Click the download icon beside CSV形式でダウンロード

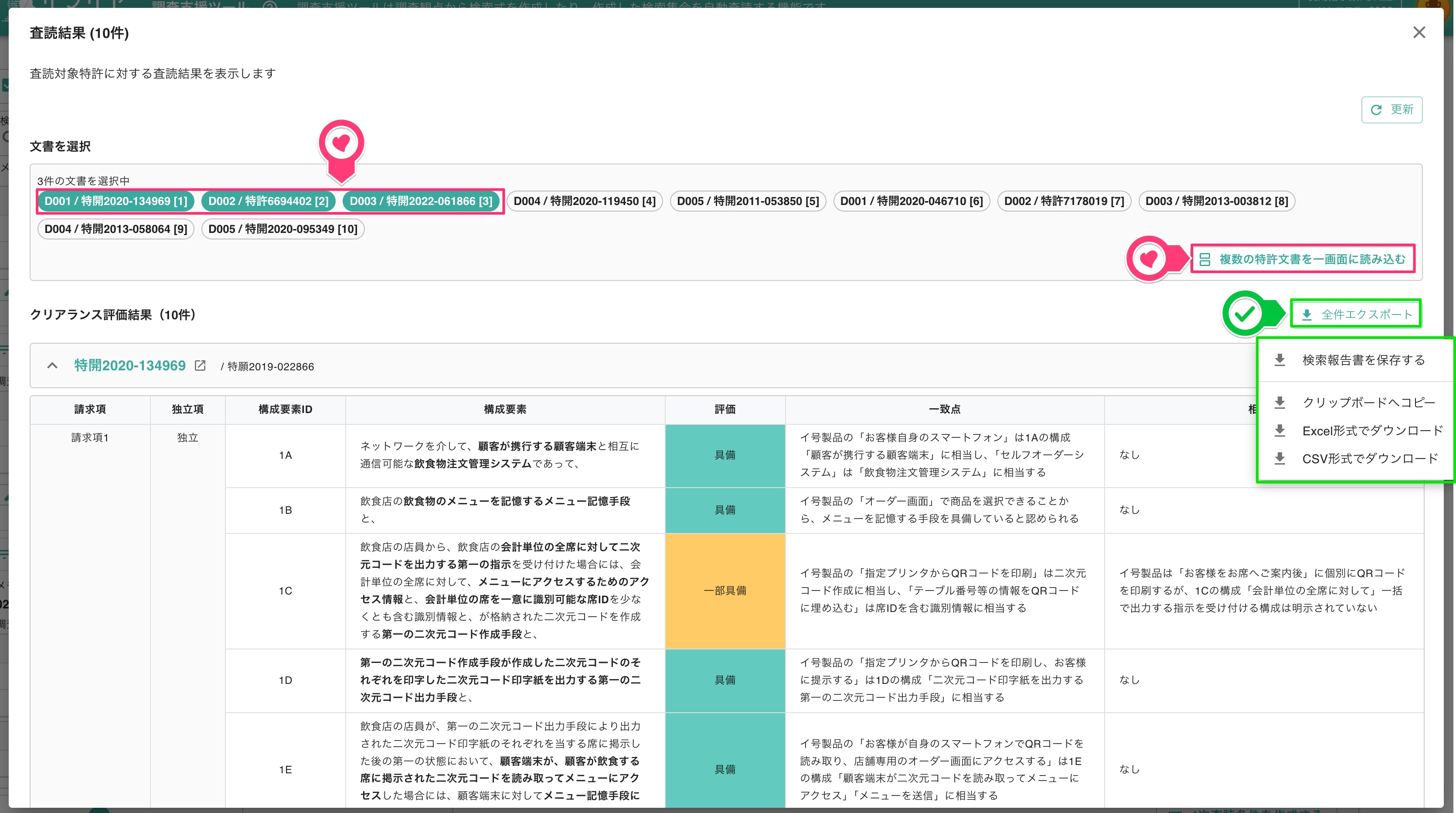1280,458
